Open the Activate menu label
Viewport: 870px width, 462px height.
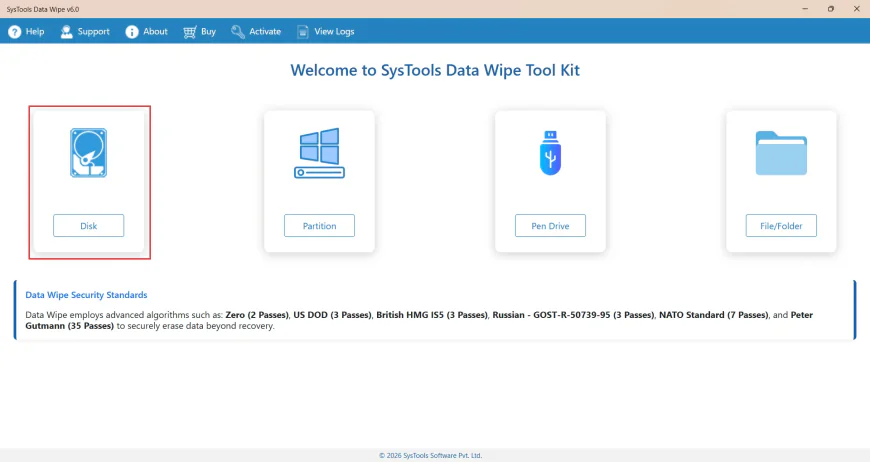(x=265, y=32)
